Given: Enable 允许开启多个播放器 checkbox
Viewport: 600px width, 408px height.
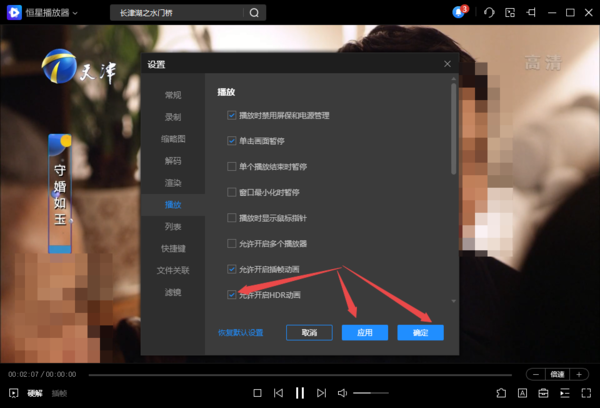Looking at the screenshot, I should point(232,244).
